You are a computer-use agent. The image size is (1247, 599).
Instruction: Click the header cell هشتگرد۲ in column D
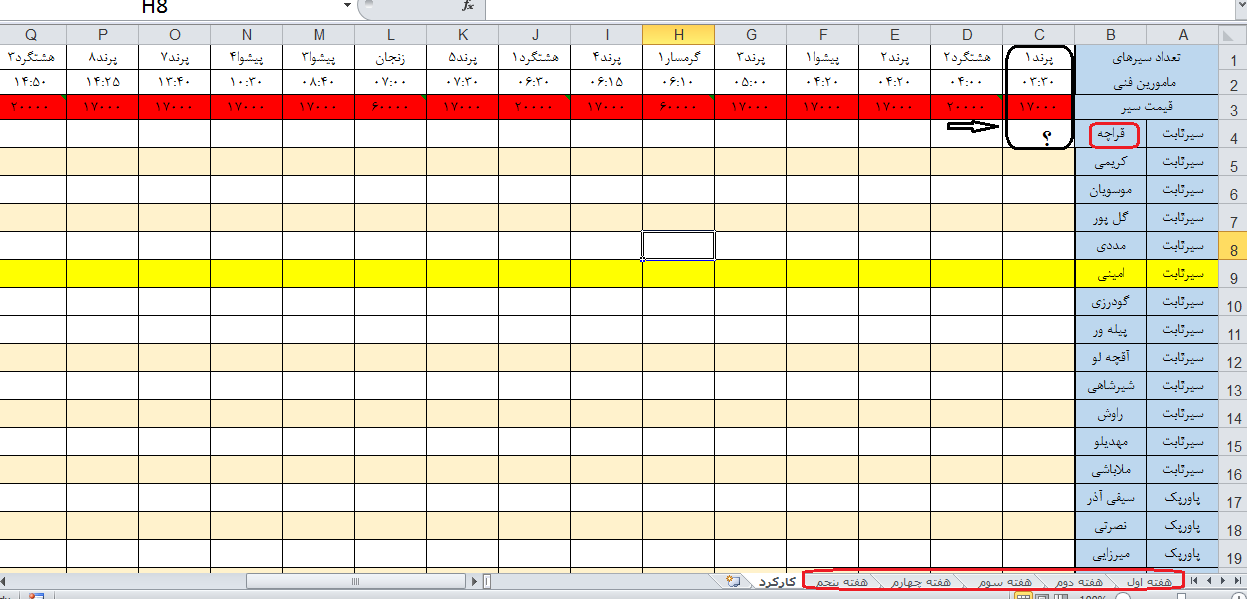(x=966, y=57)
